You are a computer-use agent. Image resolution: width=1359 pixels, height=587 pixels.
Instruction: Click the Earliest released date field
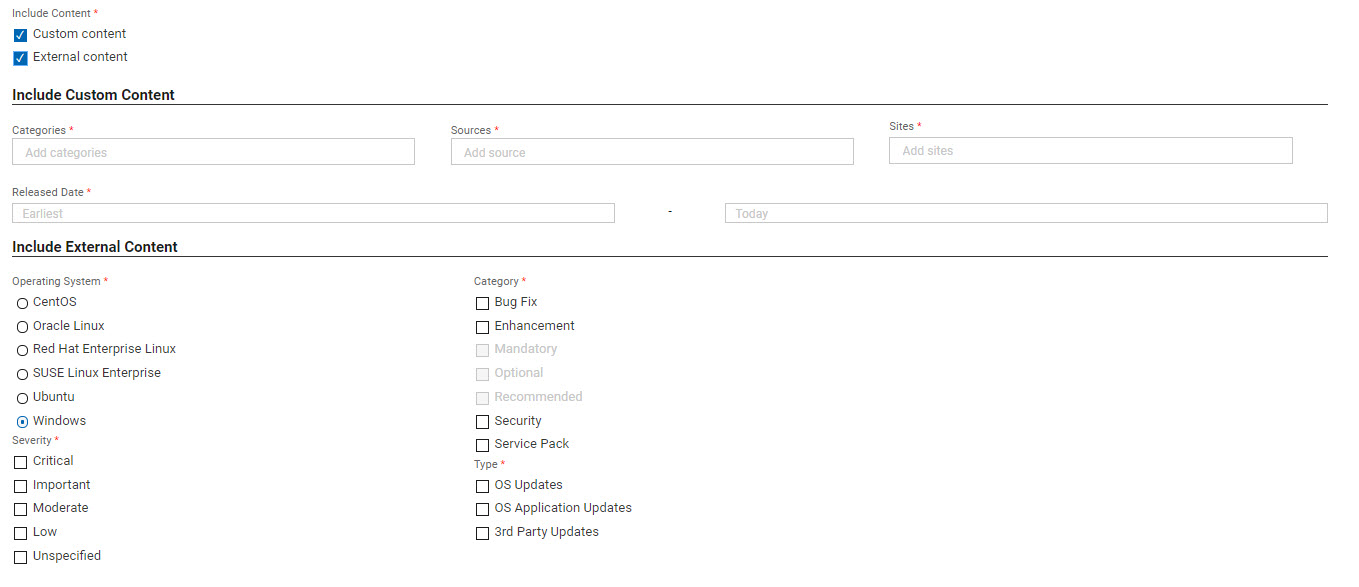click(313, 213)
